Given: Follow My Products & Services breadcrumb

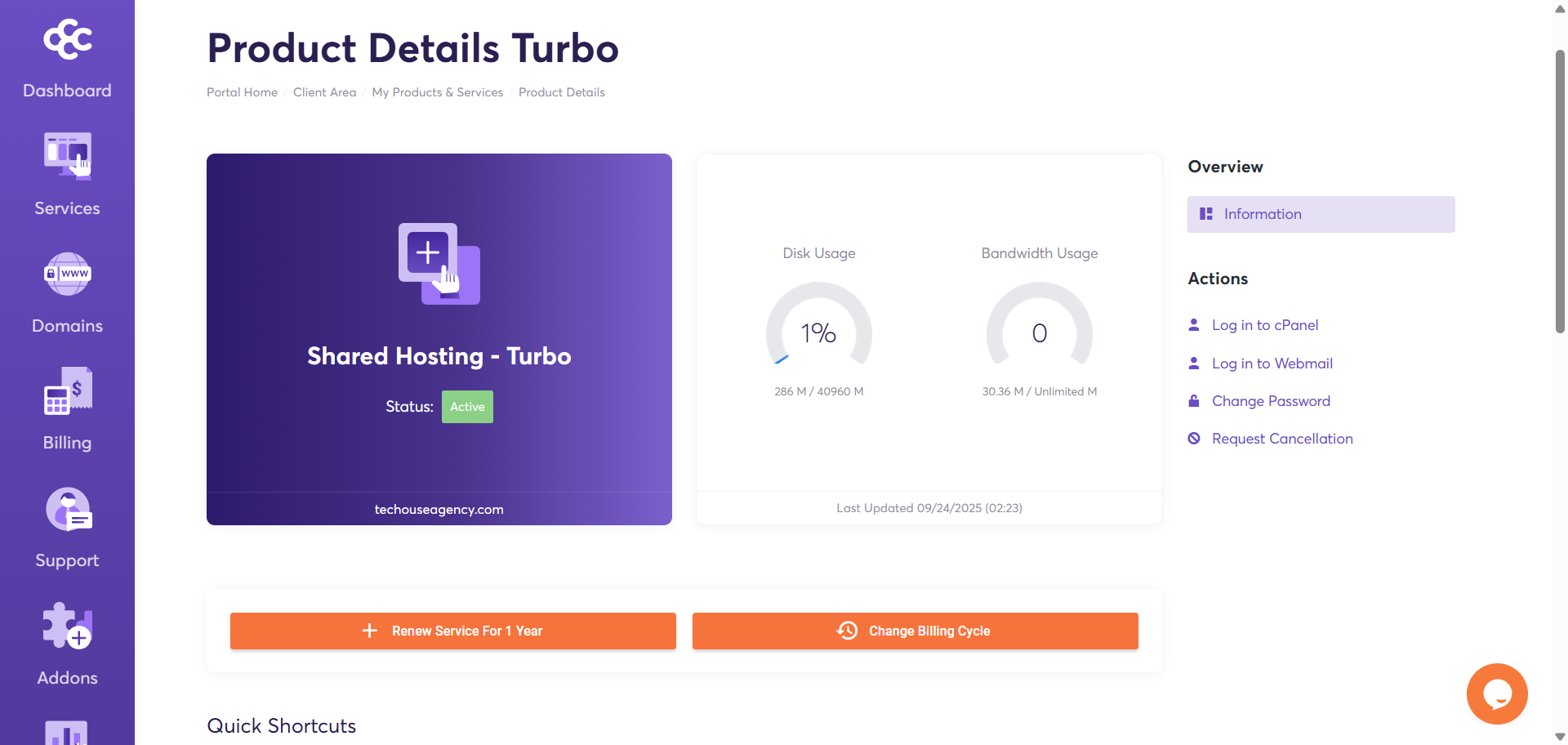Looking at the screenshot, I should (437, 92).
